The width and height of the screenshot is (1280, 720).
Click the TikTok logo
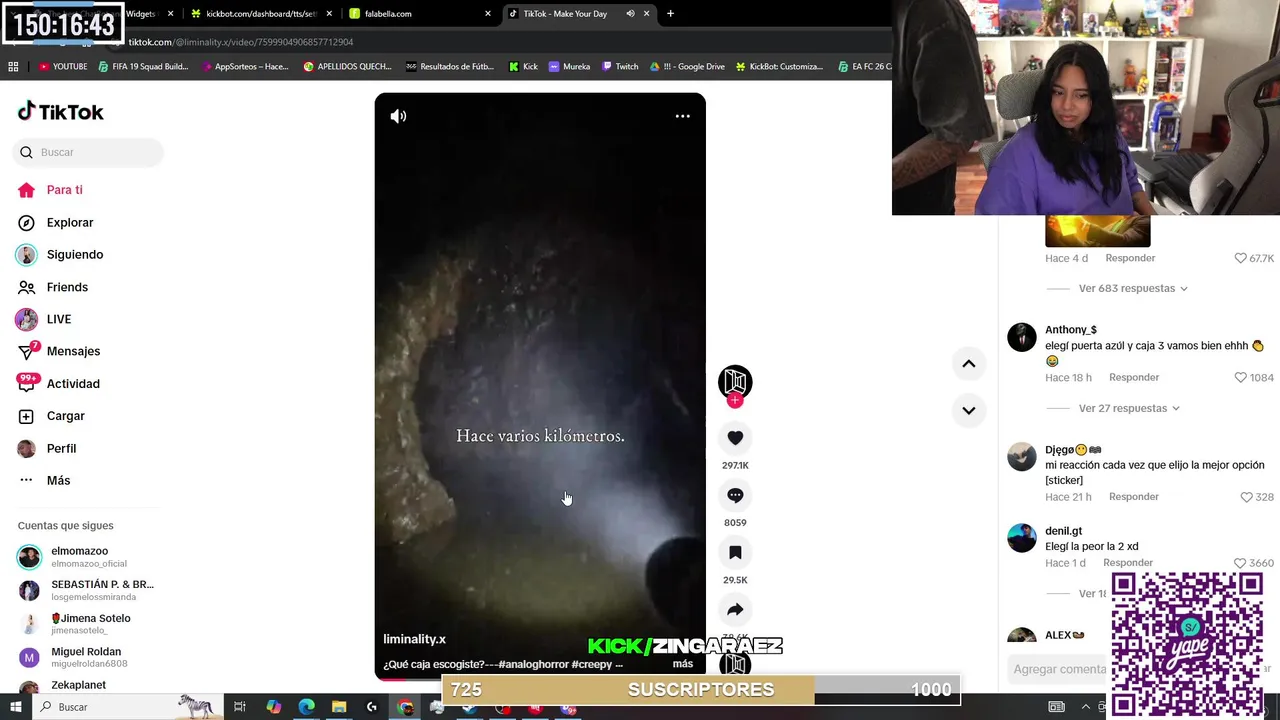pos(61,112)
